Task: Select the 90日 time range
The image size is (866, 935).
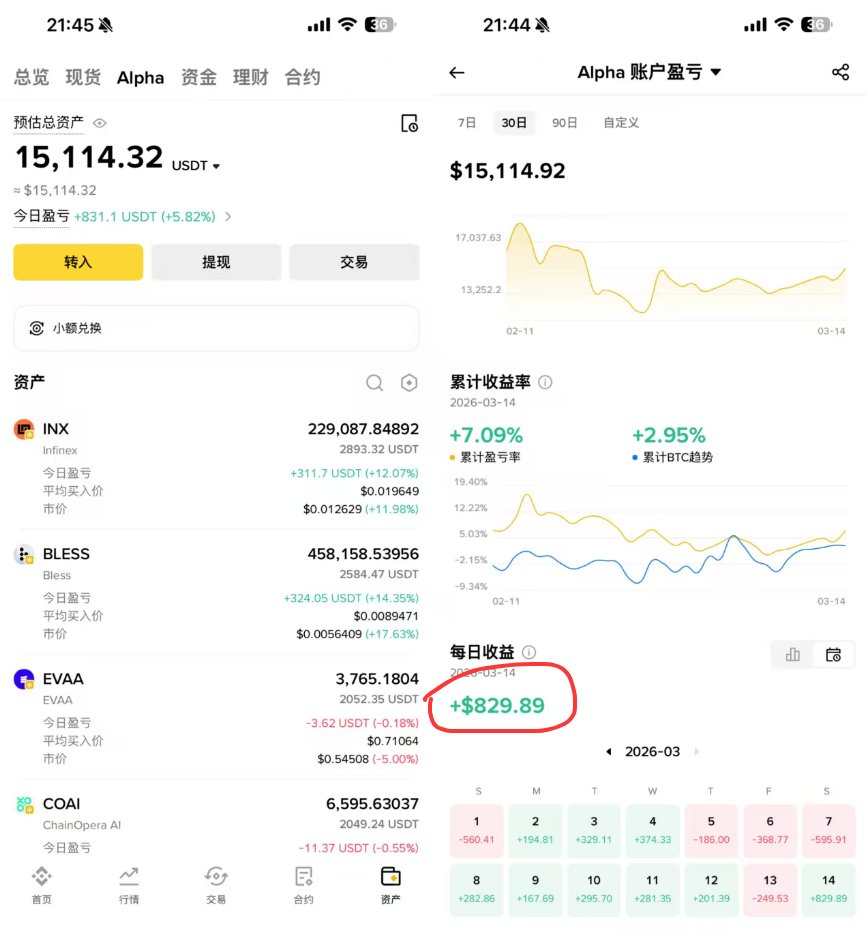Action: pos(564,123)
